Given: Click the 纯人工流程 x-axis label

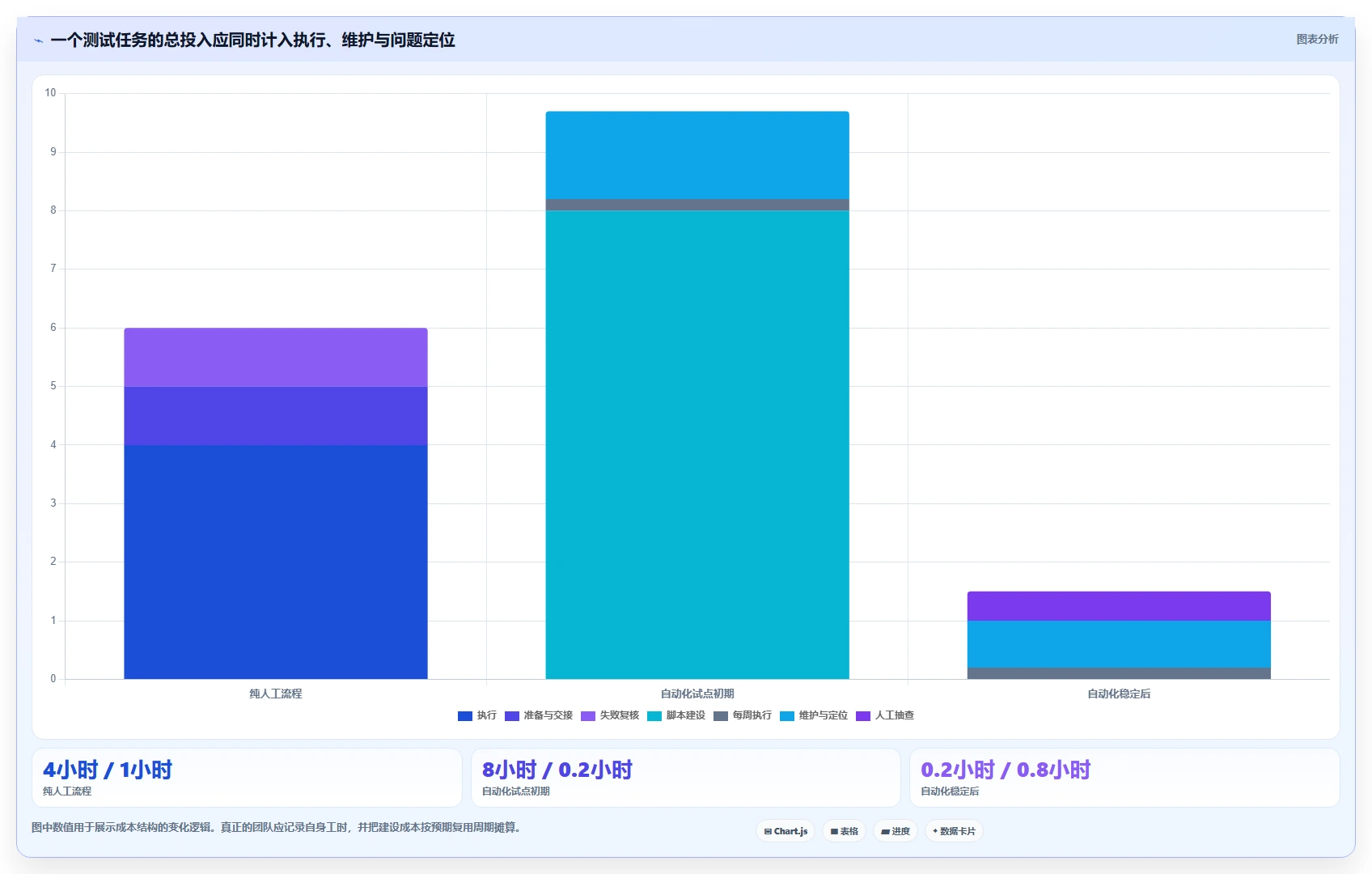Looking at the screenshot, I should [x=276, y=694].
